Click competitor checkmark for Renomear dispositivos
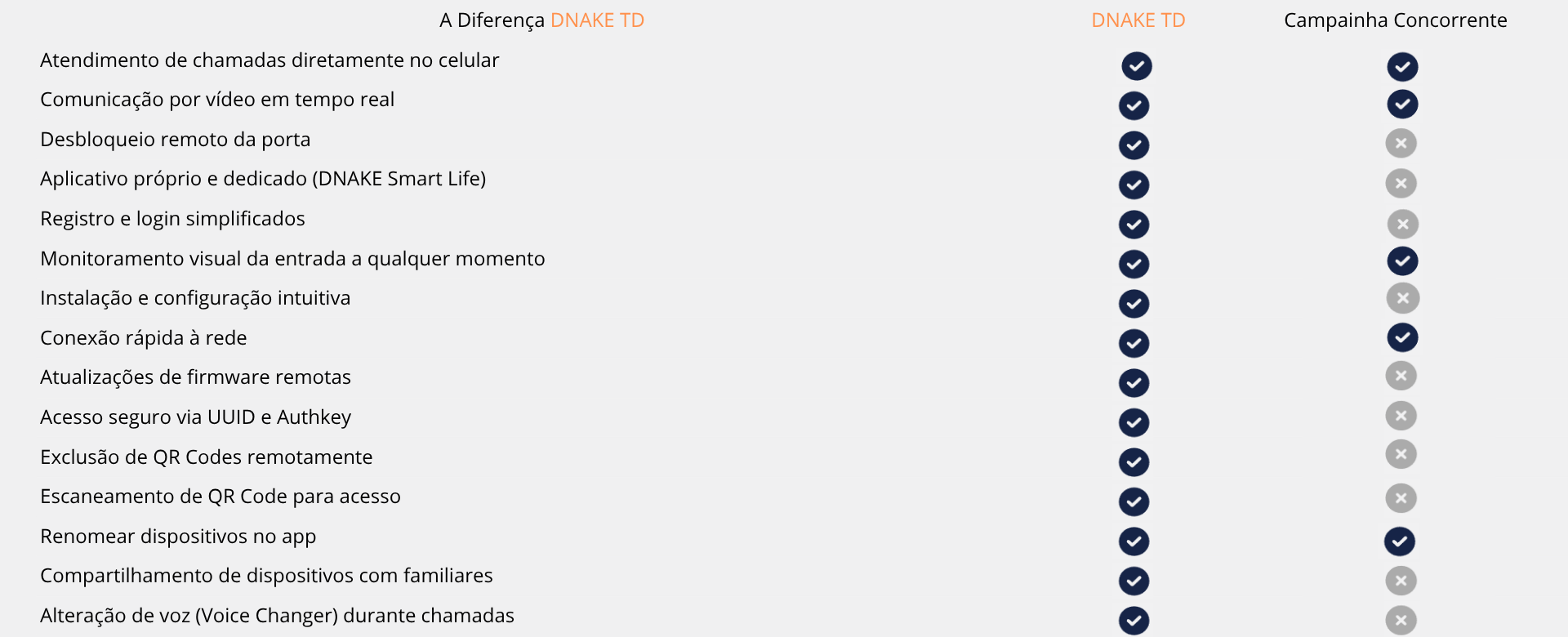Image resolution: width=1568 pixels, height=637 pixels. click(1400, 541)
